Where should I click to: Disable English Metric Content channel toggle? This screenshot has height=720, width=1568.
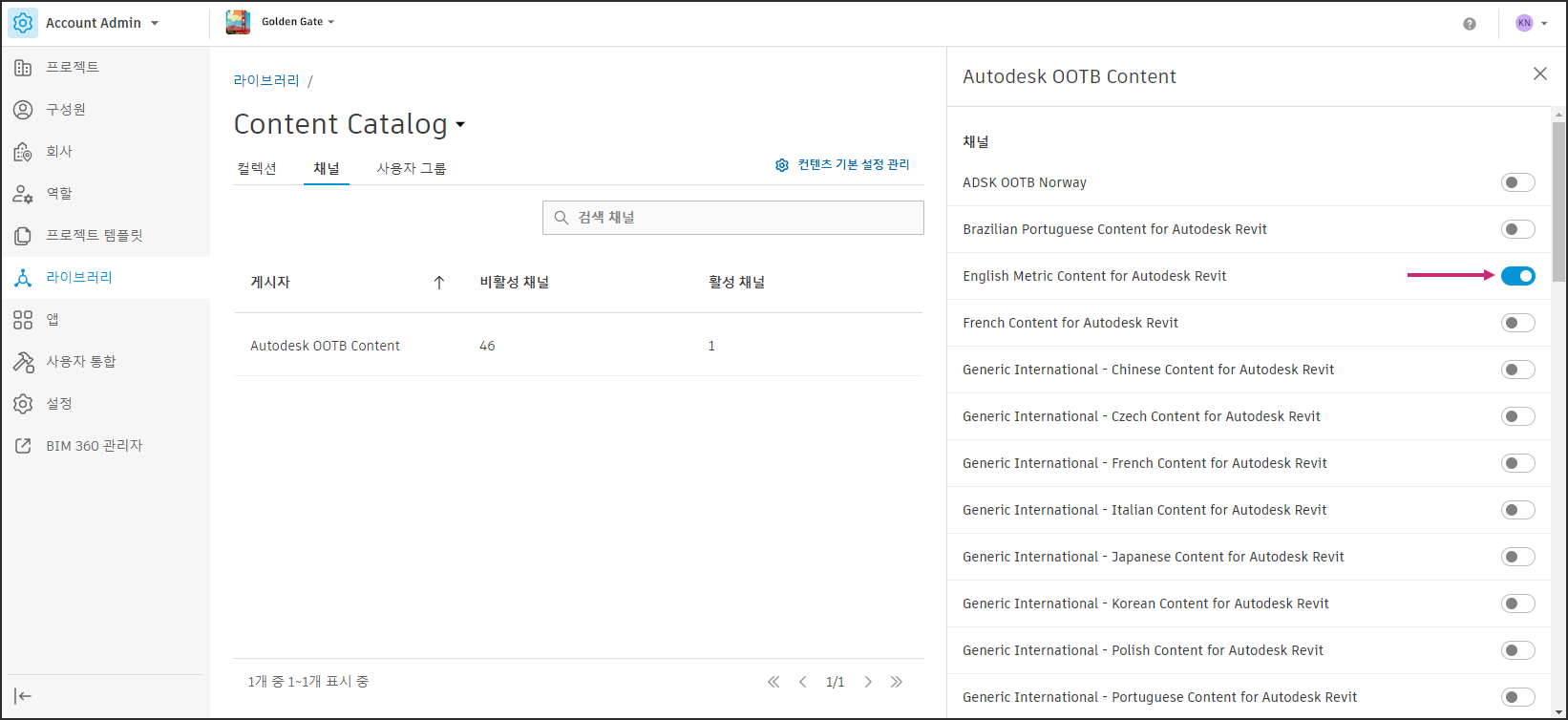pos(1517,276)
